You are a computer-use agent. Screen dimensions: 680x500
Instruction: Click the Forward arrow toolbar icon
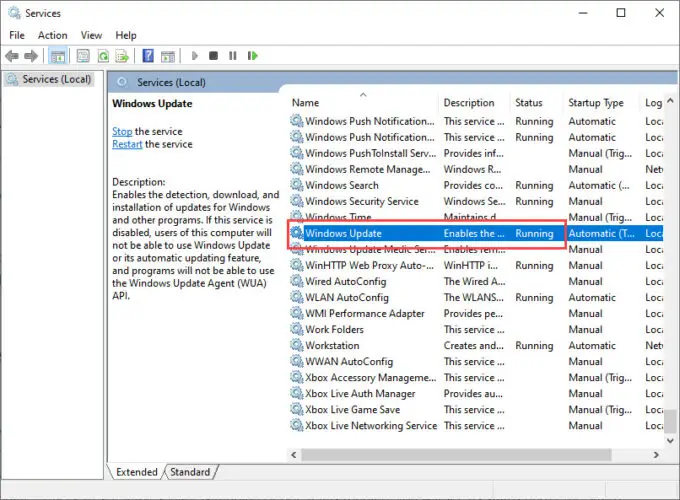coord(31,56)
